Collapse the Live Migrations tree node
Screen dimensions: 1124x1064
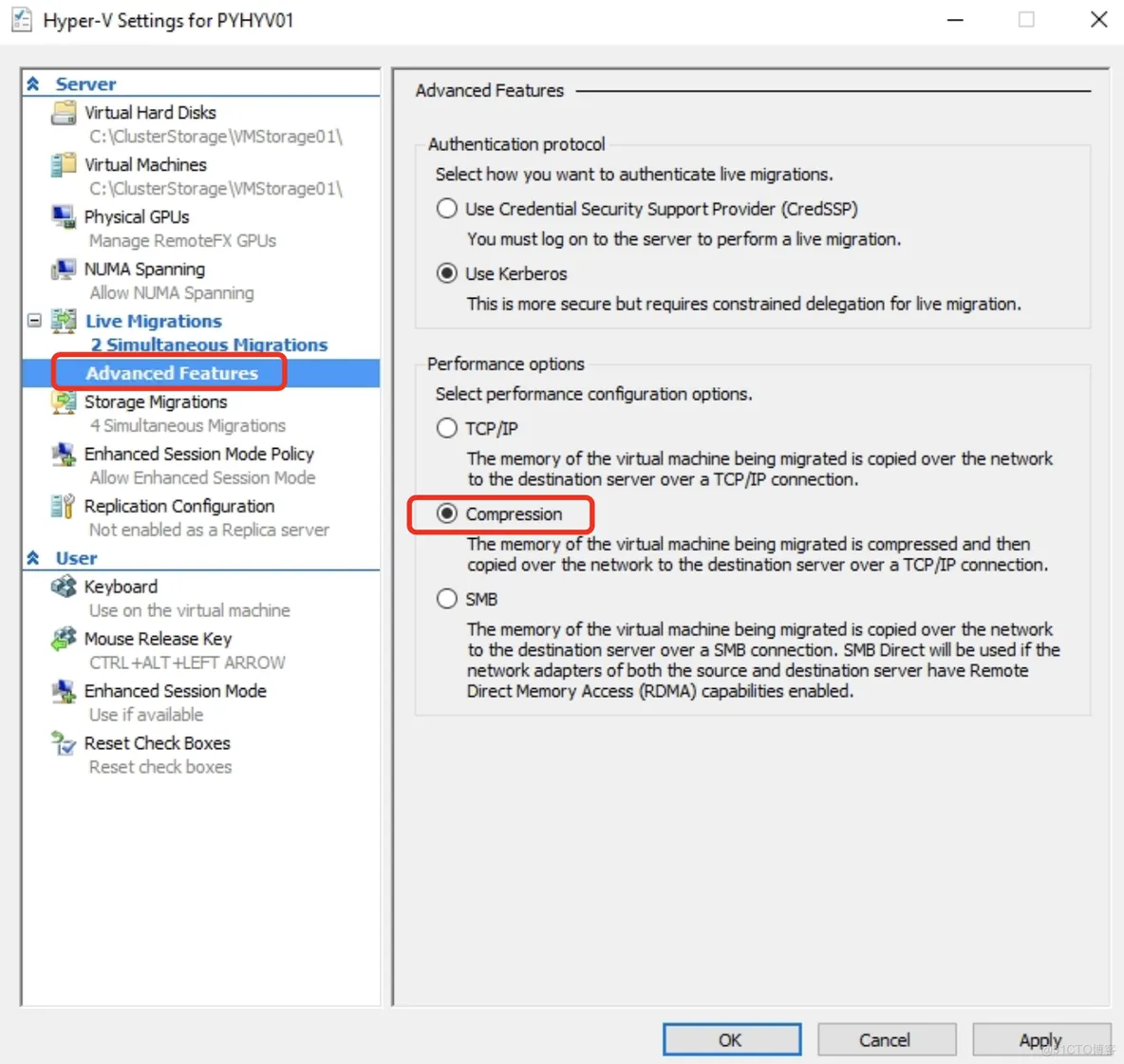coord(34,320)
